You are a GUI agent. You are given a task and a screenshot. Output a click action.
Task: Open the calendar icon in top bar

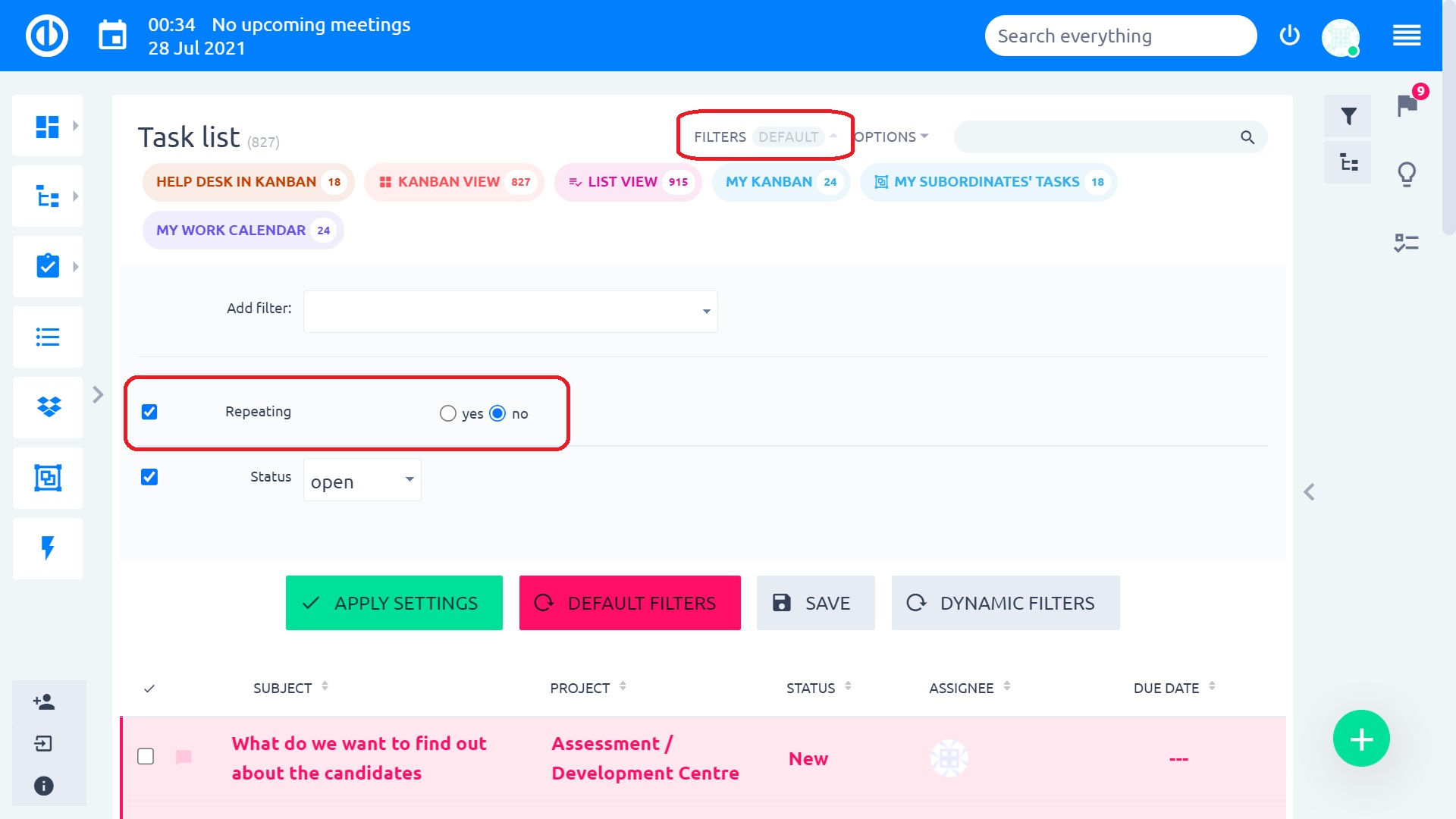tap(113, 36)
